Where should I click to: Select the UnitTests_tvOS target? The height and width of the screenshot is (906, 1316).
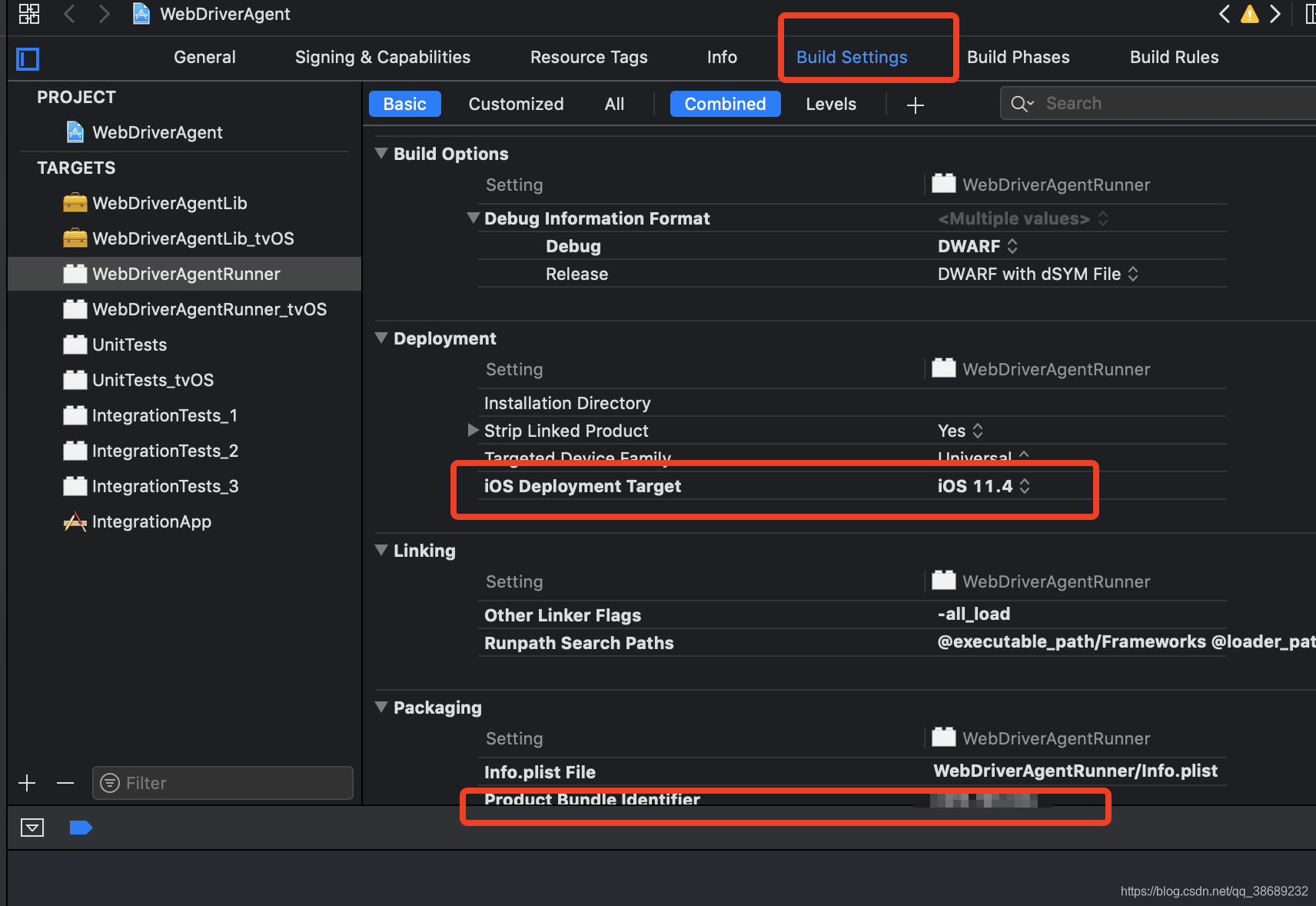point(184,380)
